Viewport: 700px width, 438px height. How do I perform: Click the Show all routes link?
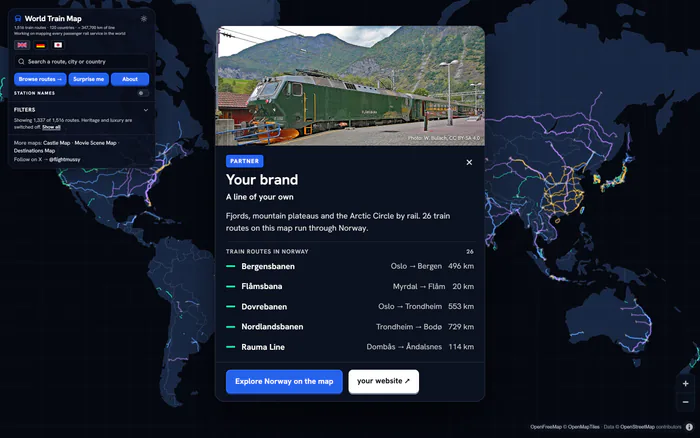point(51,127)
